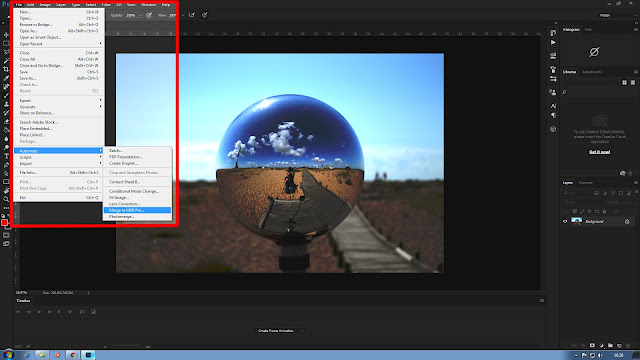640x360 pixels.
Task: Choose Contact Sheet II
Action: (137, 182)
